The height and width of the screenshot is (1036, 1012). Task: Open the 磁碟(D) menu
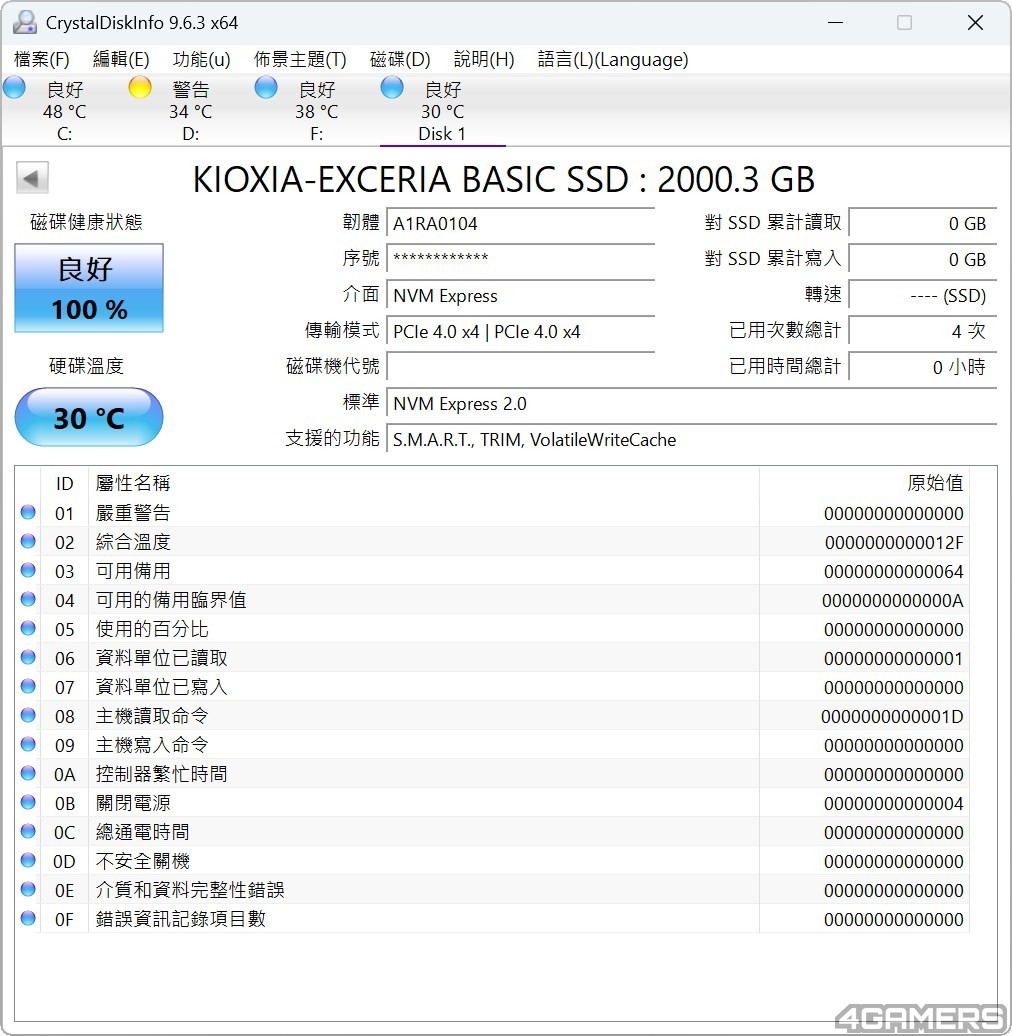[400, 59]
